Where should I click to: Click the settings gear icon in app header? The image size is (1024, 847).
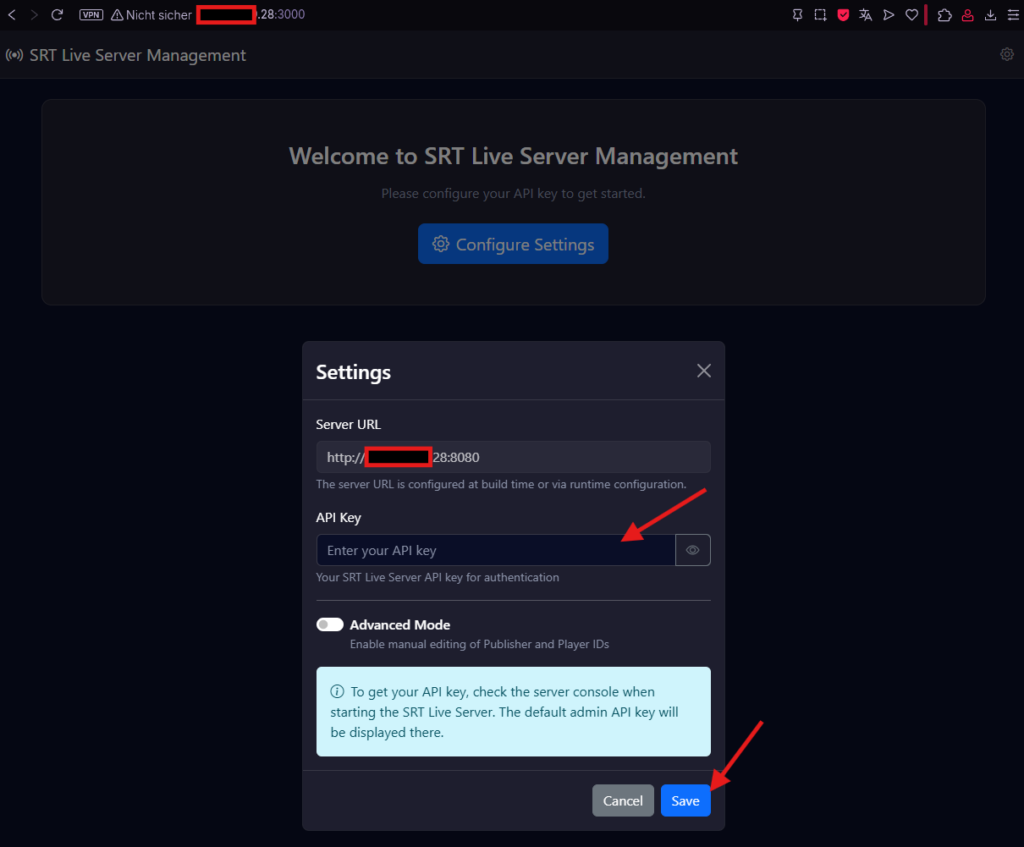(x=1007, y=55)
